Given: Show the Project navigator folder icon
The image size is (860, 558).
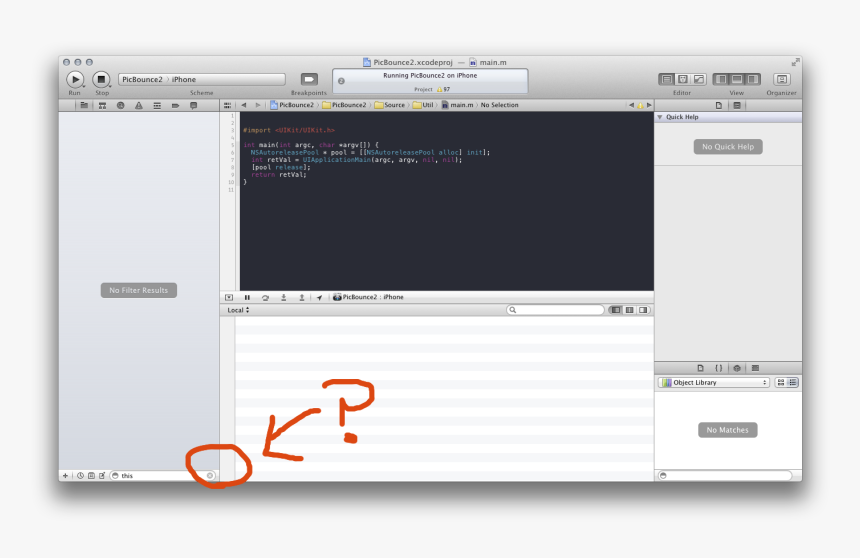Looking at the screenshot, I should pyautogui.click(x=84, y=105).
